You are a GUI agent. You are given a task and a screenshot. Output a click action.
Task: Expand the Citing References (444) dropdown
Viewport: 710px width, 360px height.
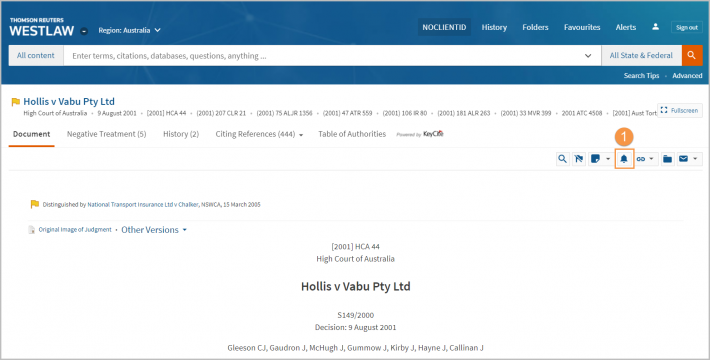point(259,134)
